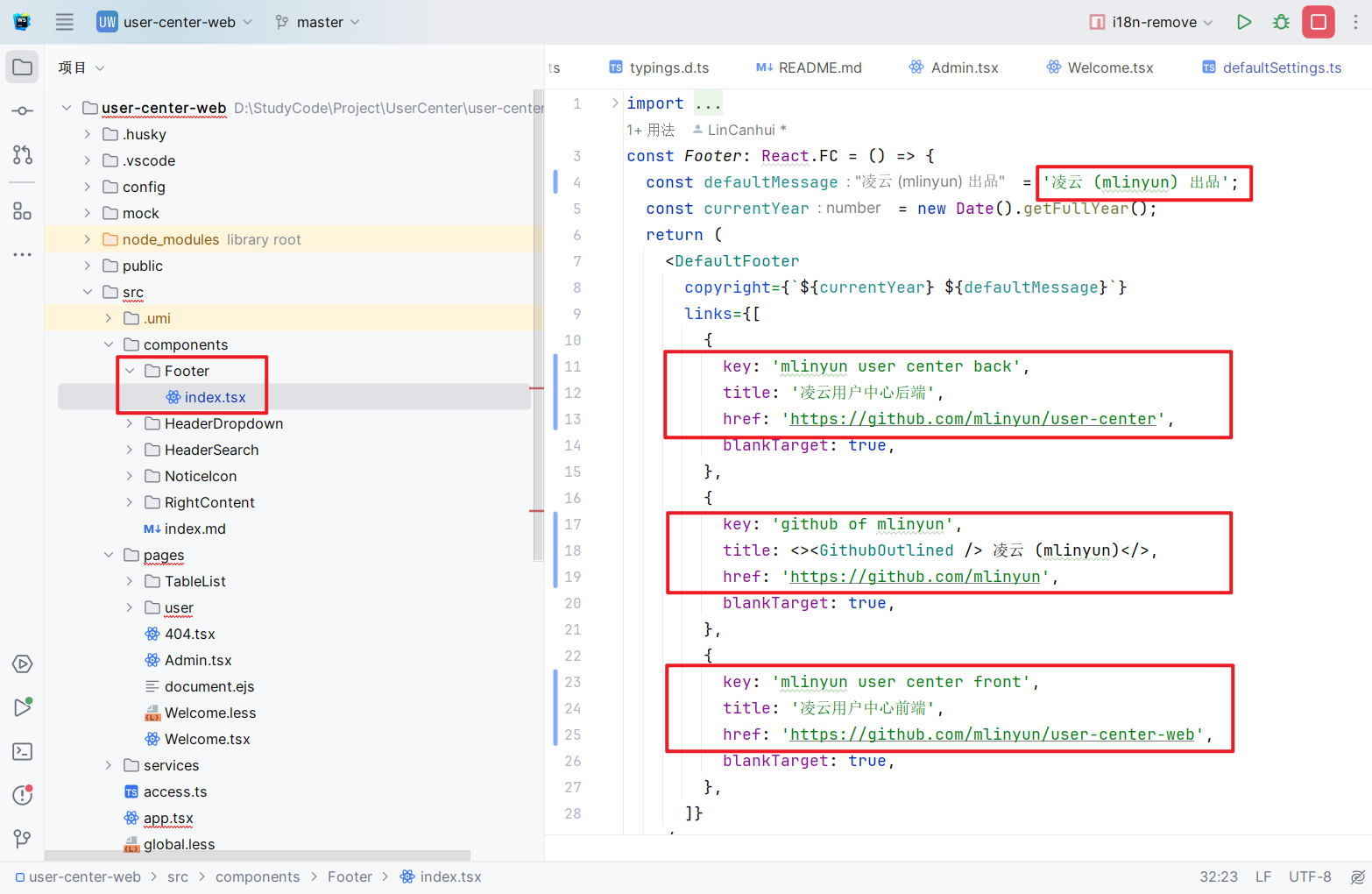Open the Pull Requests tool window

click(x=23, y=155)
